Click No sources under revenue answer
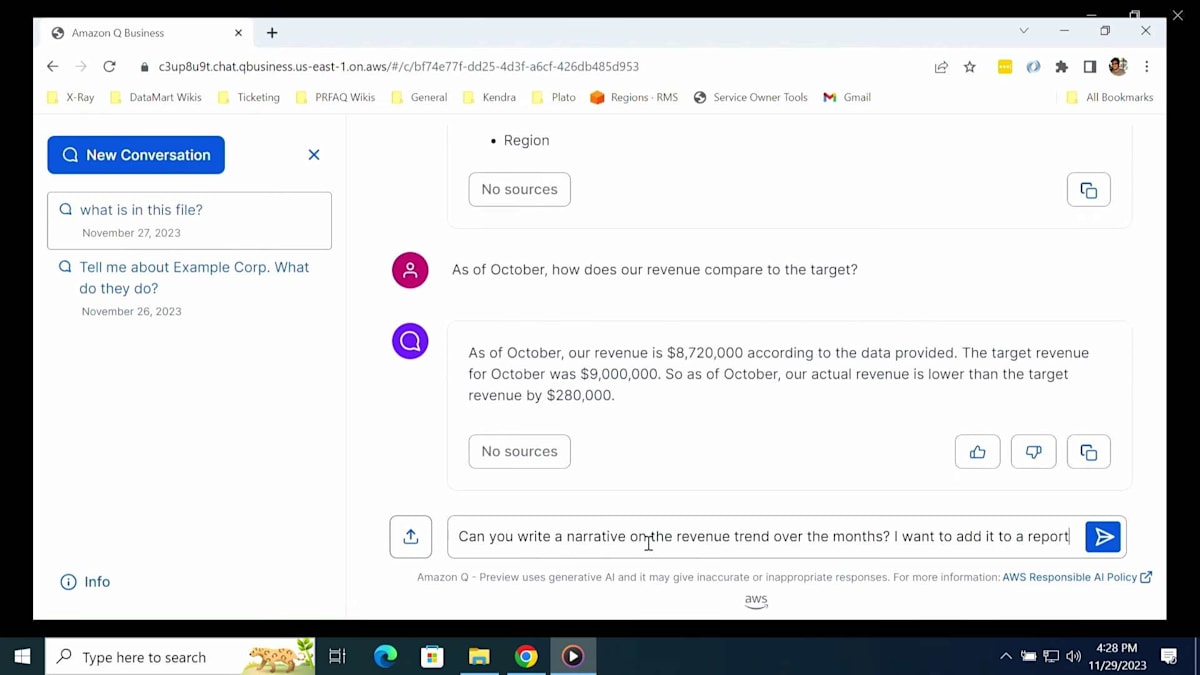The height and width of the screenshot is (675, 1200). [519, 452]
